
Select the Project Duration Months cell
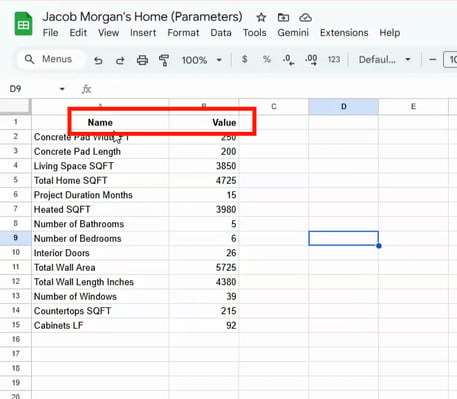click(x=100, y=195)
